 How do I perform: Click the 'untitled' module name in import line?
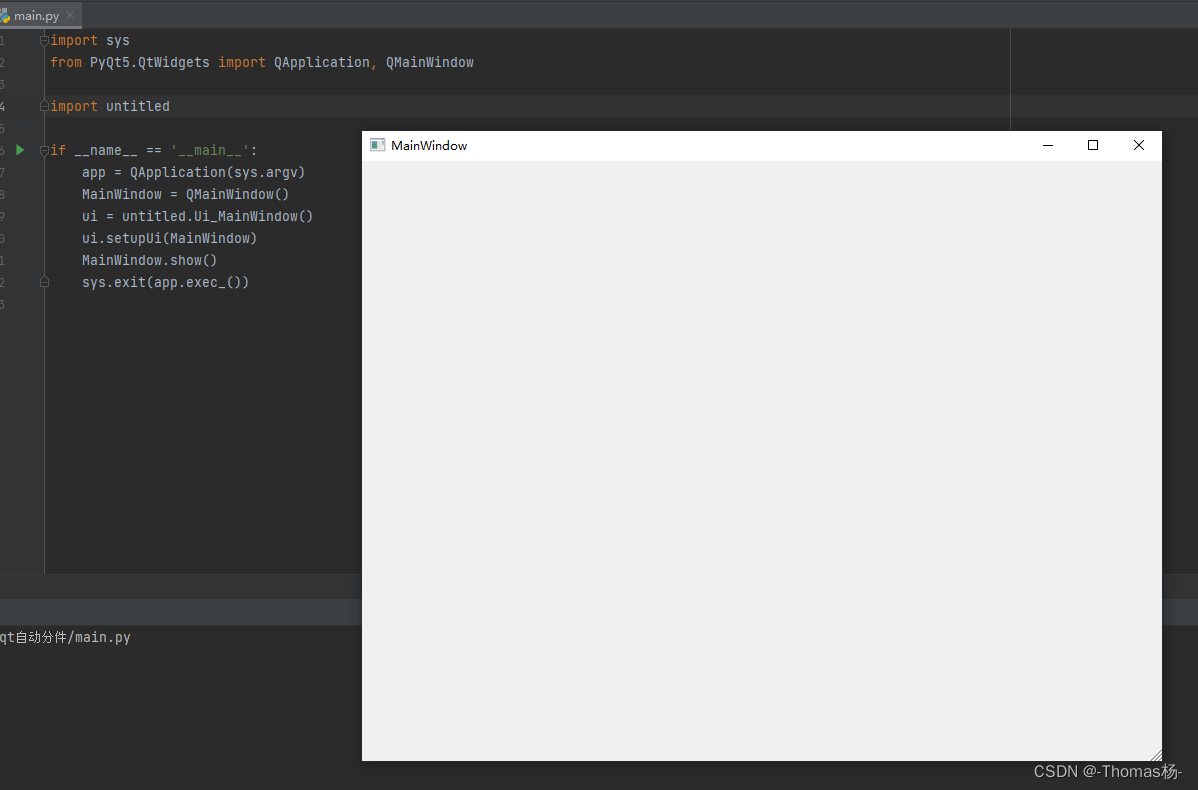pyautogui.click(x=138, y=106)
